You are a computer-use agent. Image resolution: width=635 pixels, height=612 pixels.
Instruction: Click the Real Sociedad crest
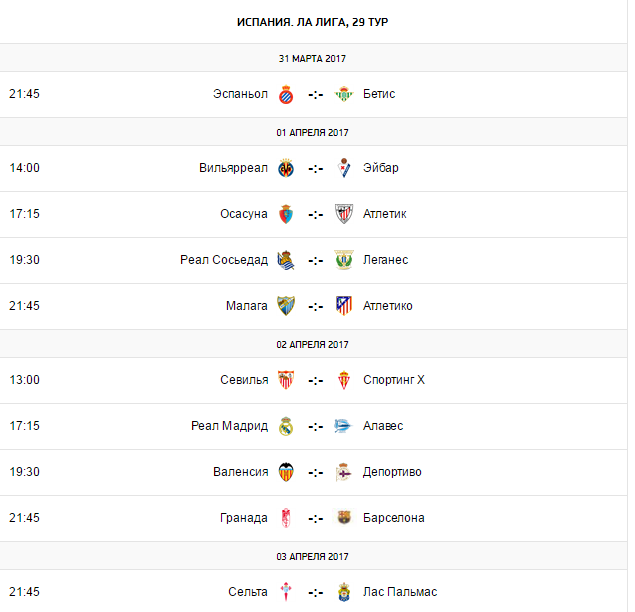pyautogui.click(x=286, y=260)
